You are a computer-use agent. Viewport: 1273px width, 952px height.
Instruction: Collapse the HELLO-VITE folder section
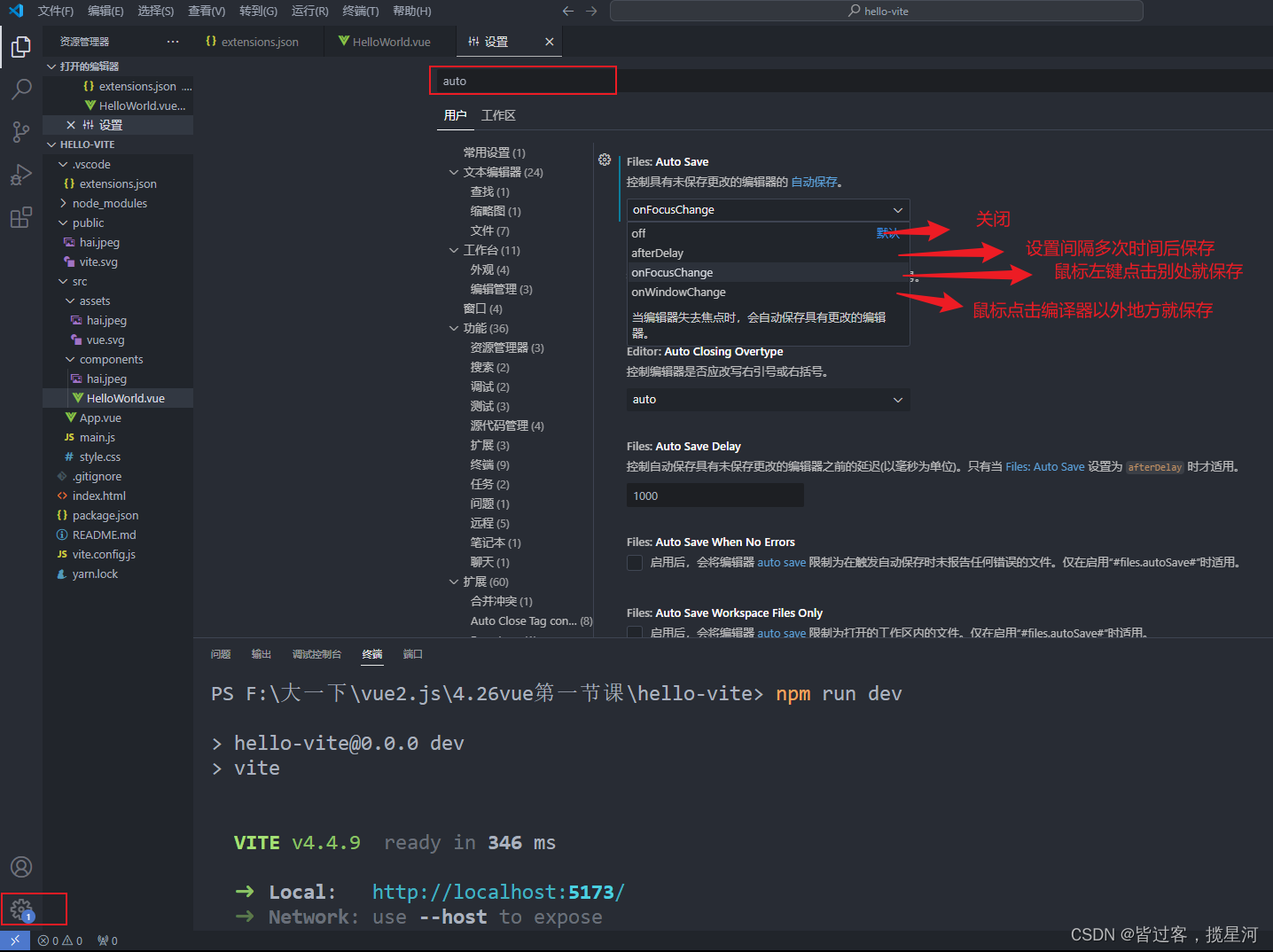[51, 144]
